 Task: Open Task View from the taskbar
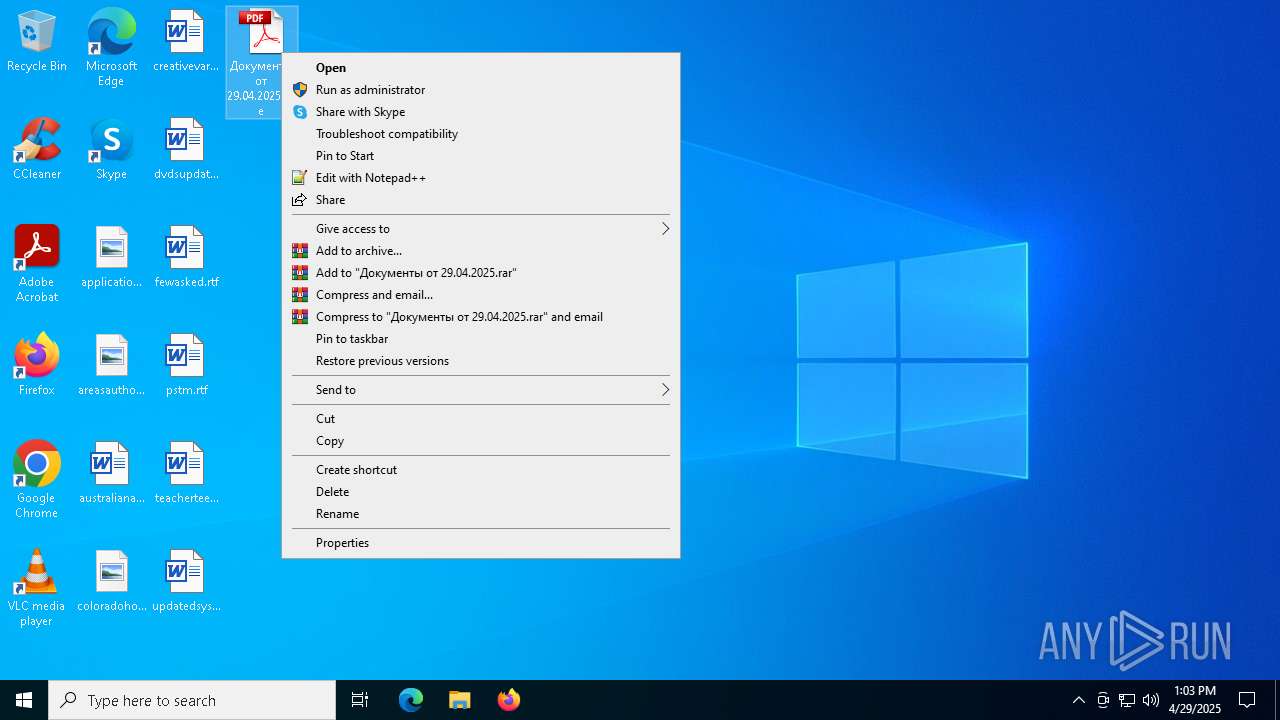pyautogui.click(x=360, y=700)
